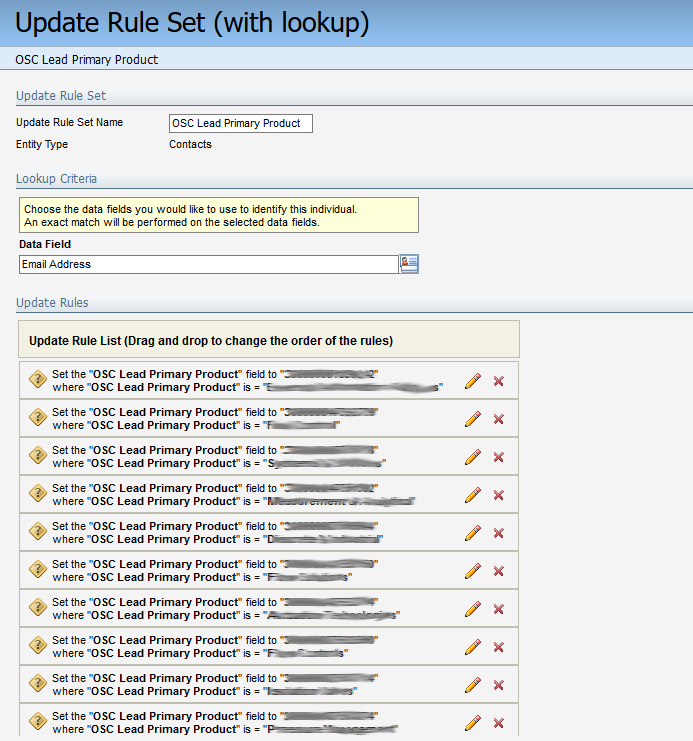Edit the ninth rule, value starting with I
The image size is (693, 741).
(x=473, y=685)
